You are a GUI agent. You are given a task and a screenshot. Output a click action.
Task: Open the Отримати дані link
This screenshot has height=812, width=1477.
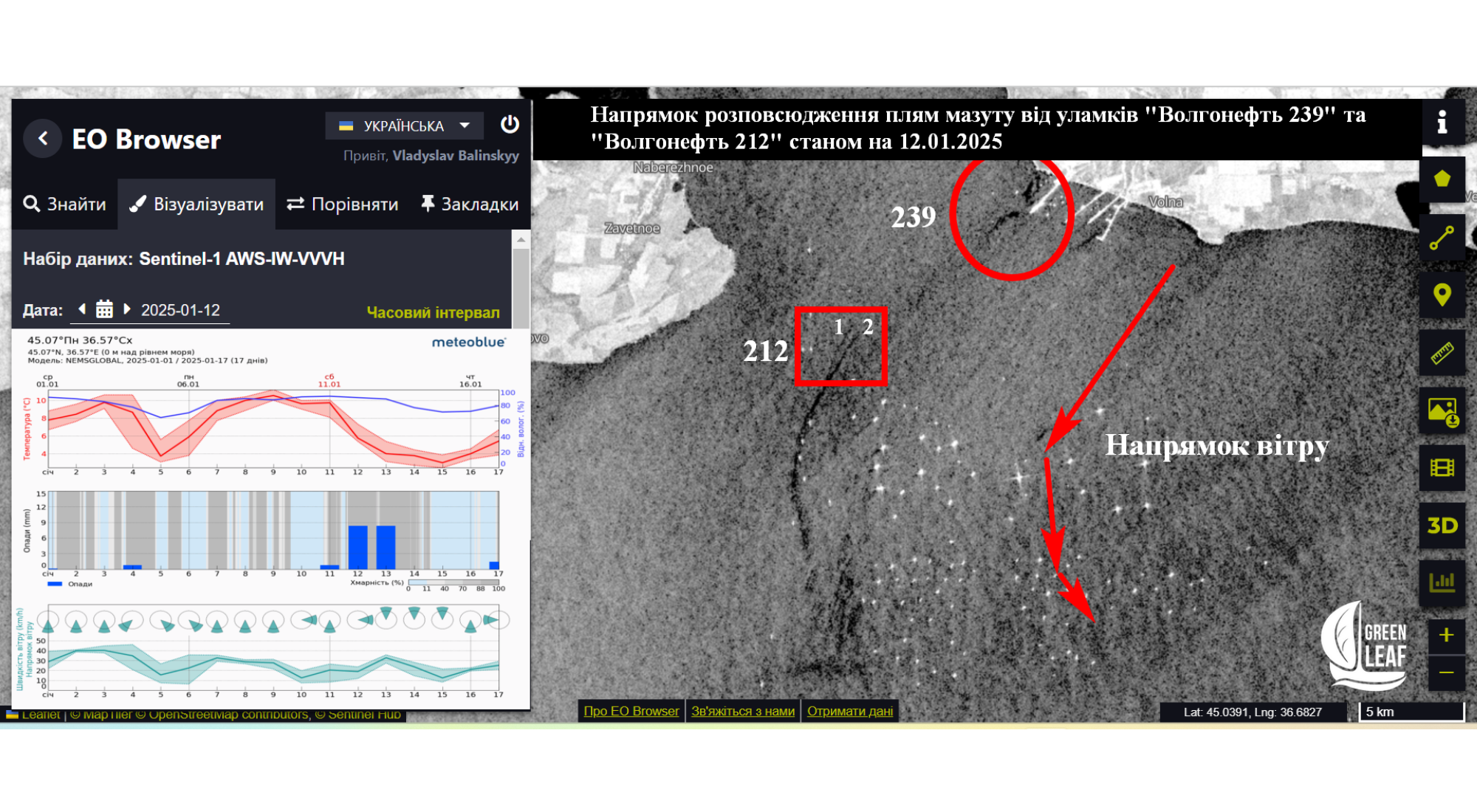pos(850,711)
